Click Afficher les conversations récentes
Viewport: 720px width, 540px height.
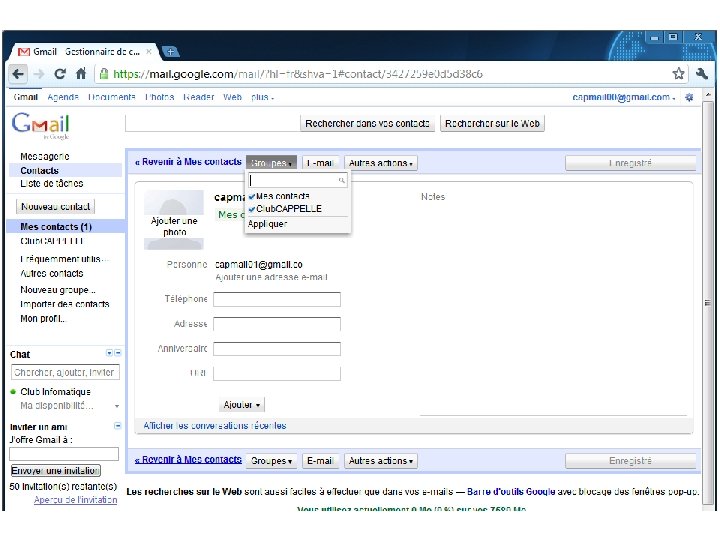[214, 426]
